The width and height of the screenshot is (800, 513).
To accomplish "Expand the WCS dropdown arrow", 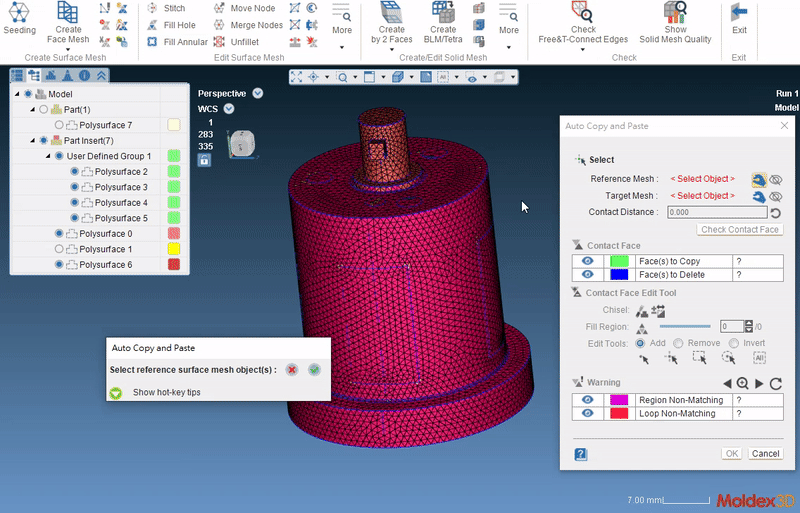I will 229,108.
